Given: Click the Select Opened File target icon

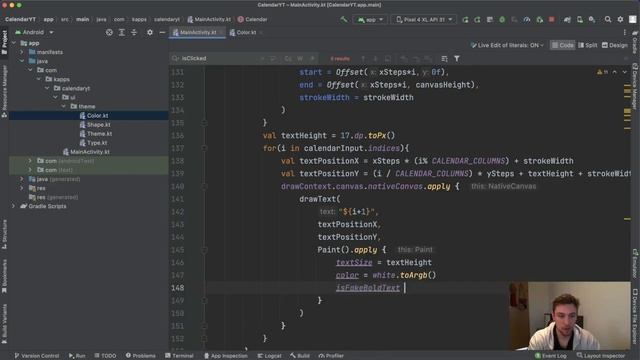Looking at the screenshot, I should click(x=109, y=32).
